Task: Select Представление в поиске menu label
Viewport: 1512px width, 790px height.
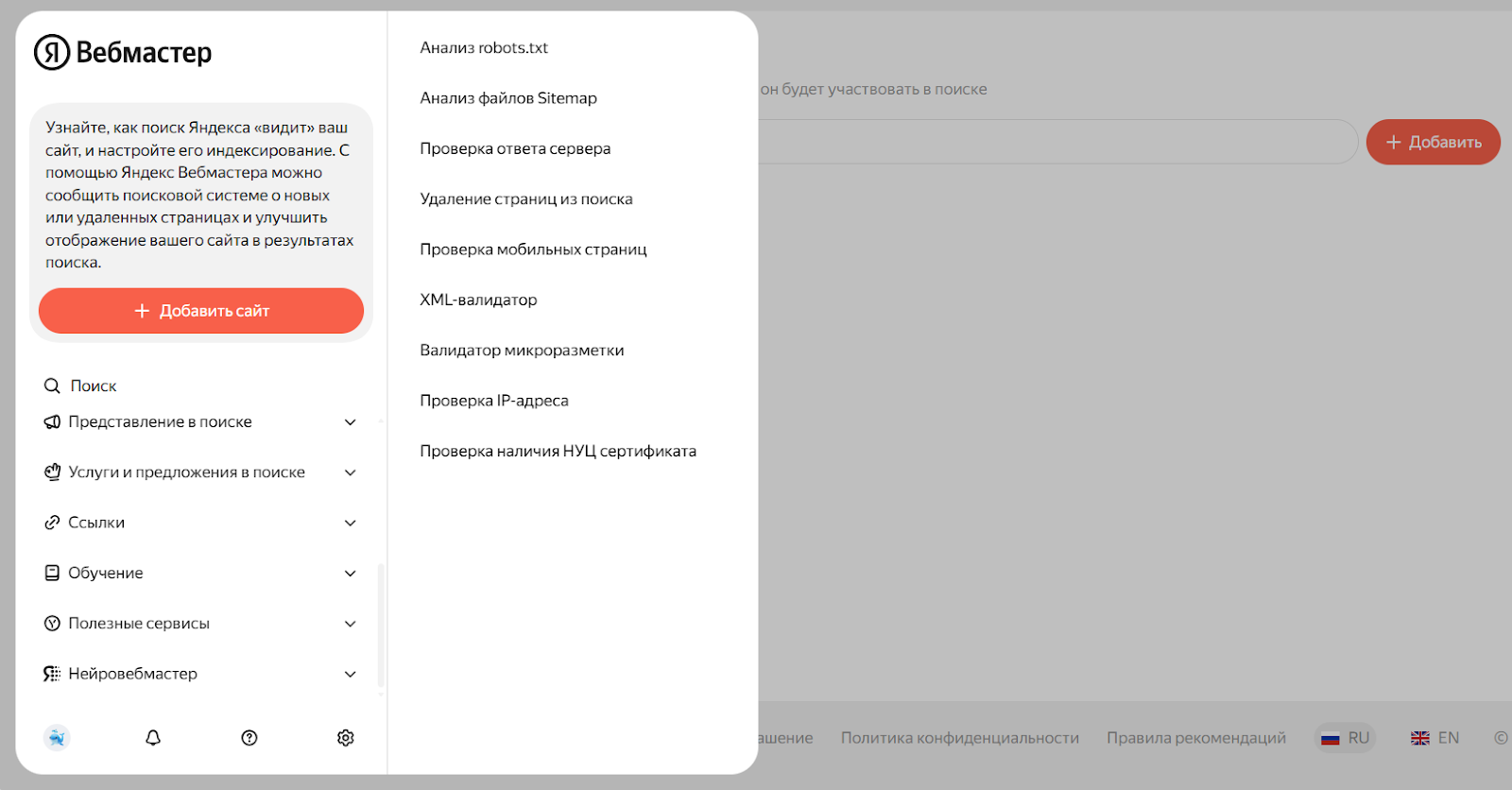Action: (x=160, y=421)
